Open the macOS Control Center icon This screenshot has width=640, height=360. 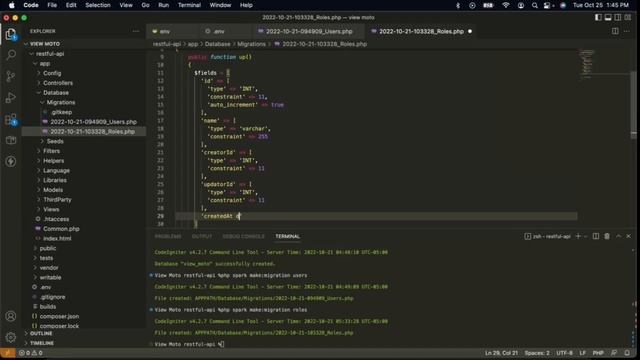click(x=548, y=5)
